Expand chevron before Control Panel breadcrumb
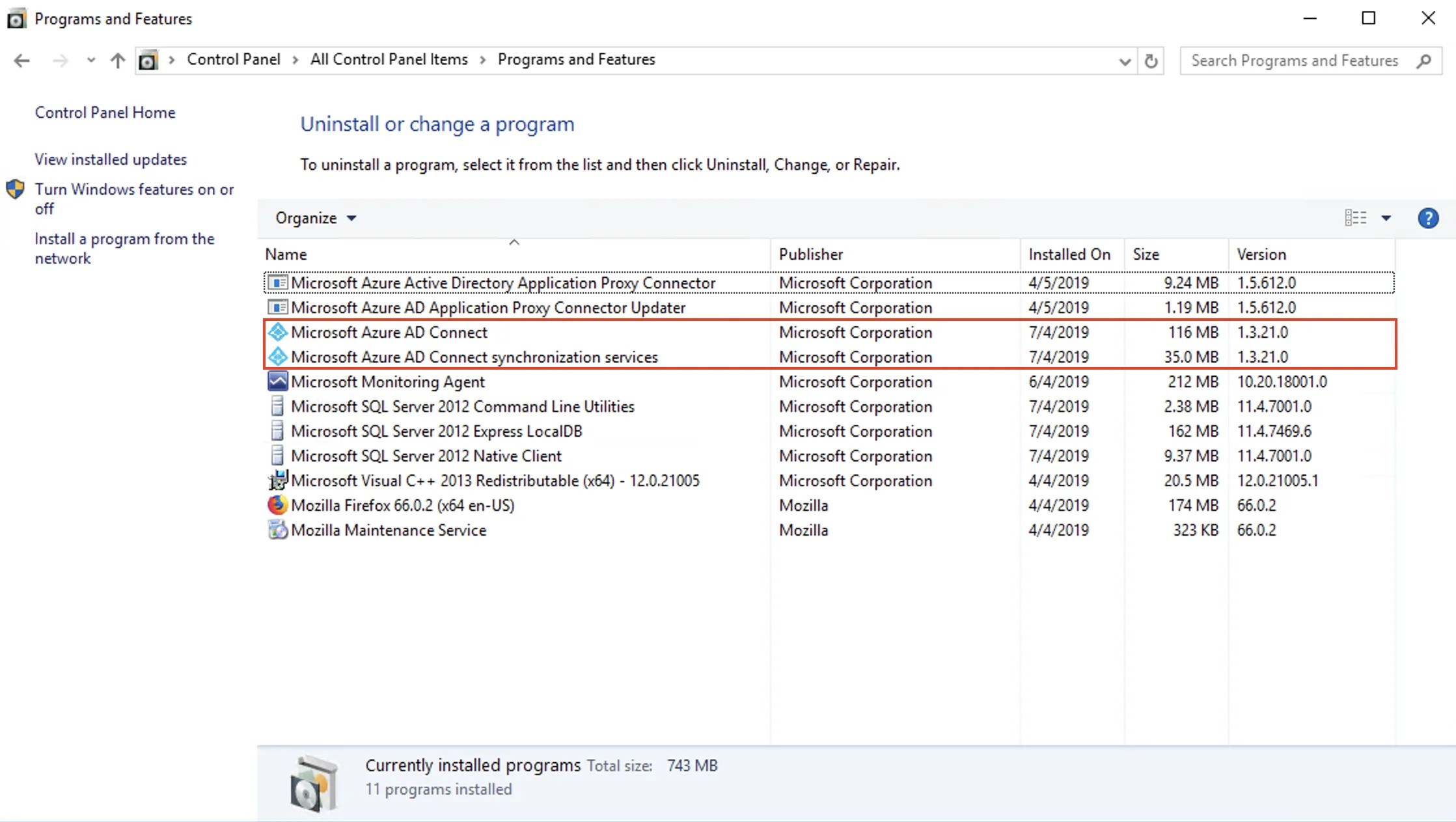The image size is (1456, 822). coord(172,60)
